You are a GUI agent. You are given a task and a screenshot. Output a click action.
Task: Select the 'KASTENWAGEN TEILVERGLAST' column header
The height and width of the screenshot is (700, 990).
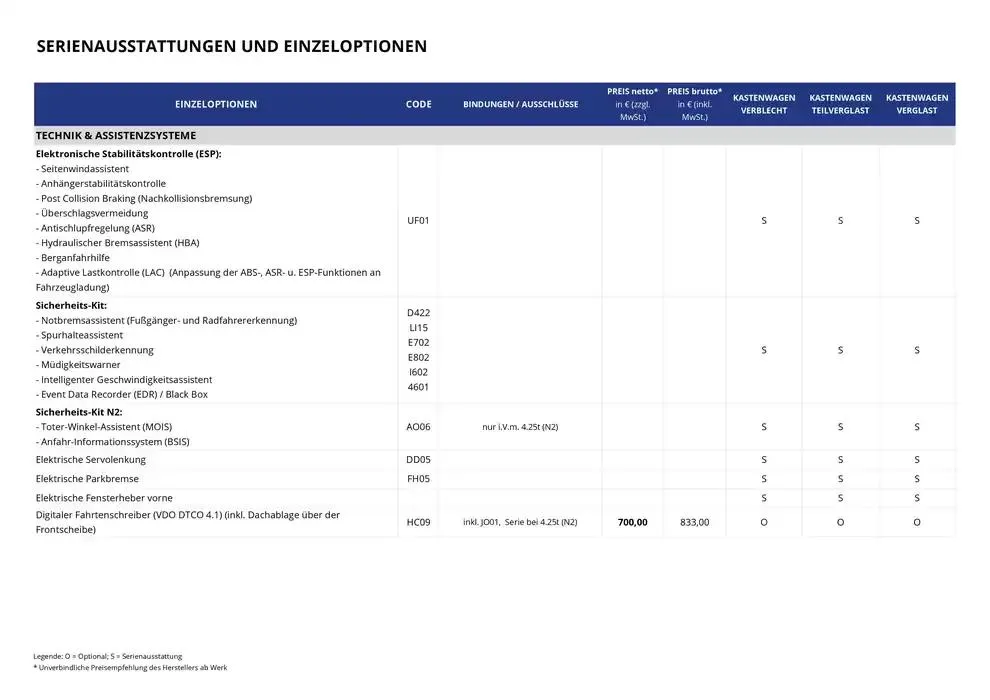pyautogui.click(x=840, y=104)
